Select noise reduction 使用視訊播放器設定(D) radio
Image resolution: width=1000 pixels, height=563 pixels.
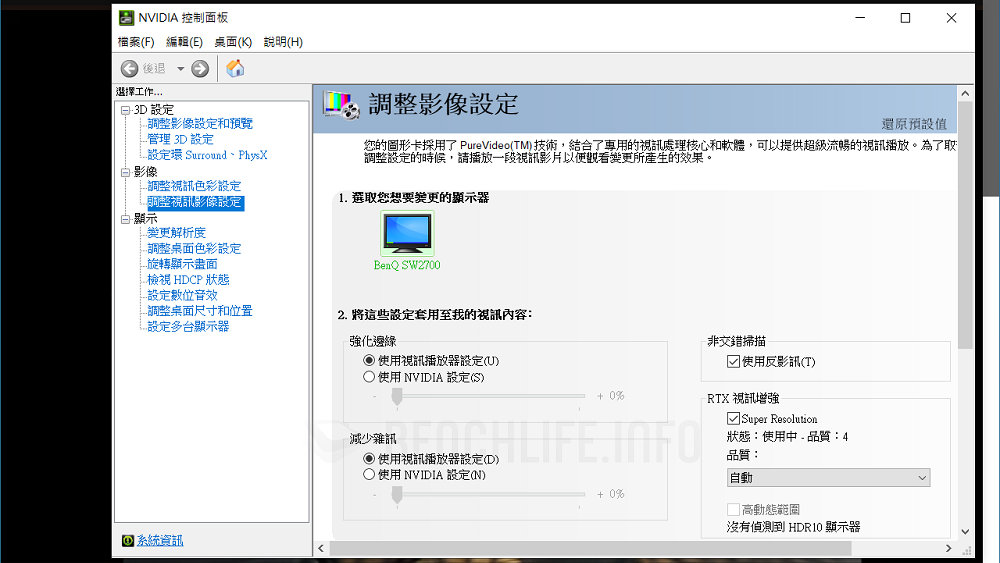[x=369, y=458]
